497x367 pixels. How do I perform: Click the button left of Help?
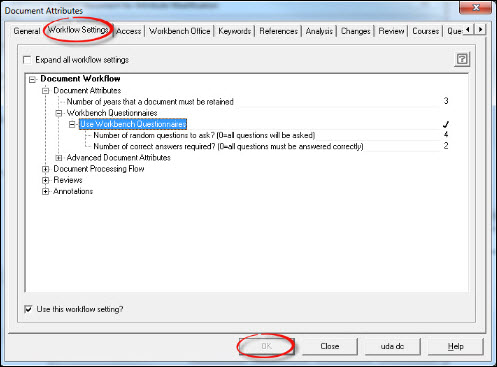click(x=392, y=346)
